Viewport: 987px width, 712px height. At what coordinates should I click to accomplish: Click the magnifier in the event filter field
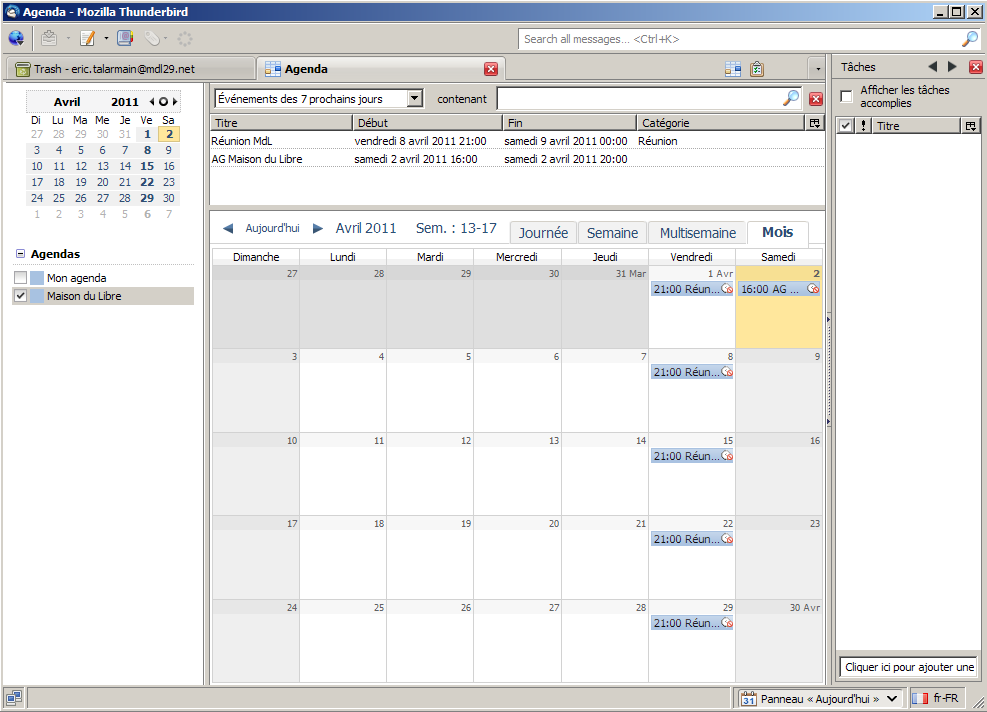point(790,98)
